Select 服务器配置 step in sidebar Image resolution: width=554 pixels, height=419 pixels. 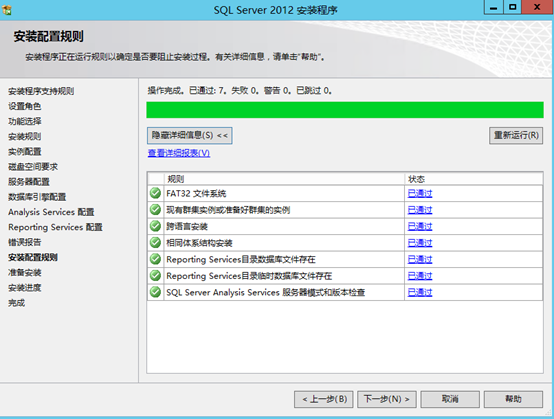(x=29, y=182)
